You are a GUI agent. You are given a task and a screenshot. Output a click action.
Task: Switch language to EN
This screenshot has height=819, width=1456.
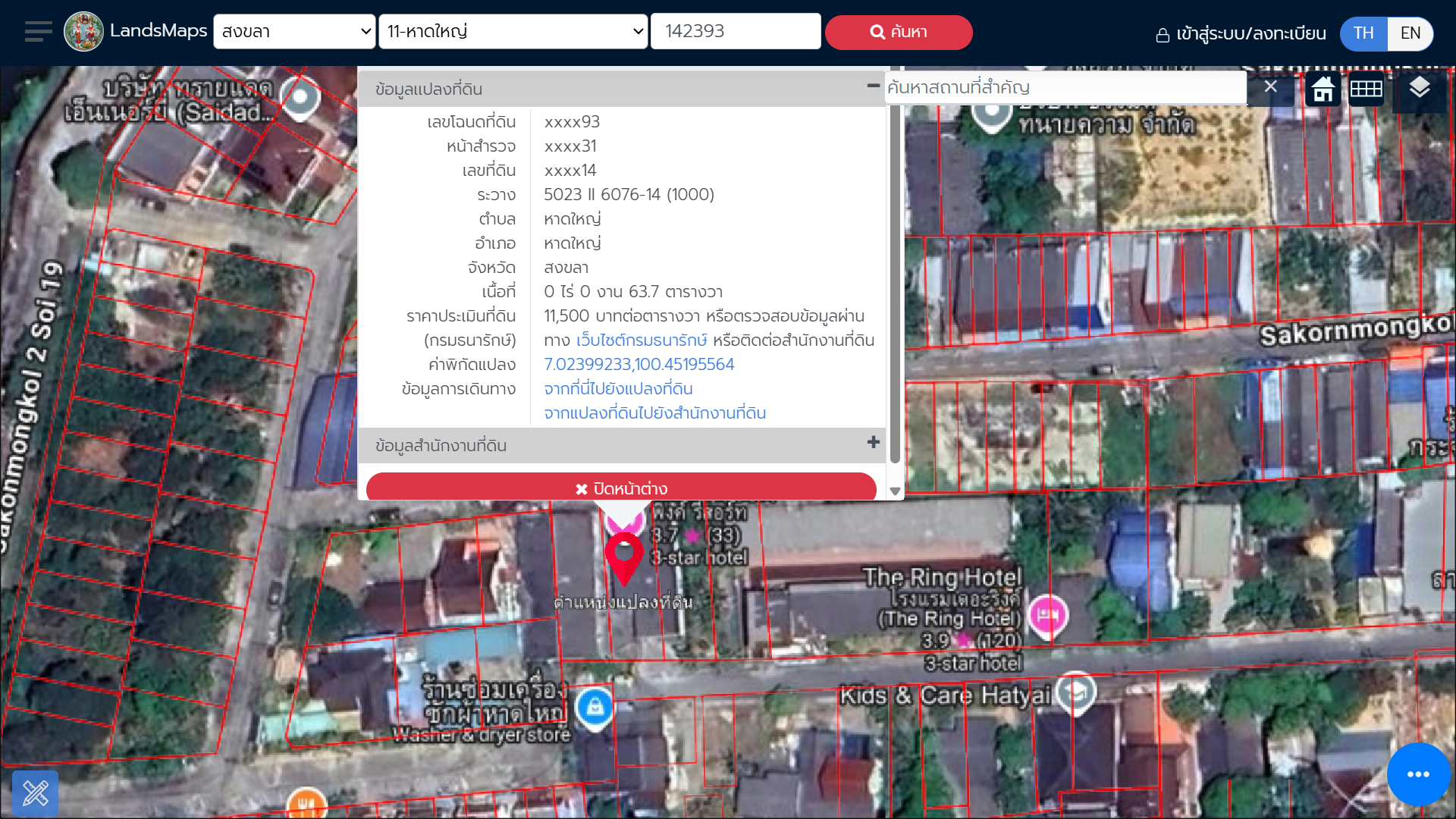tap(1410, 33)
